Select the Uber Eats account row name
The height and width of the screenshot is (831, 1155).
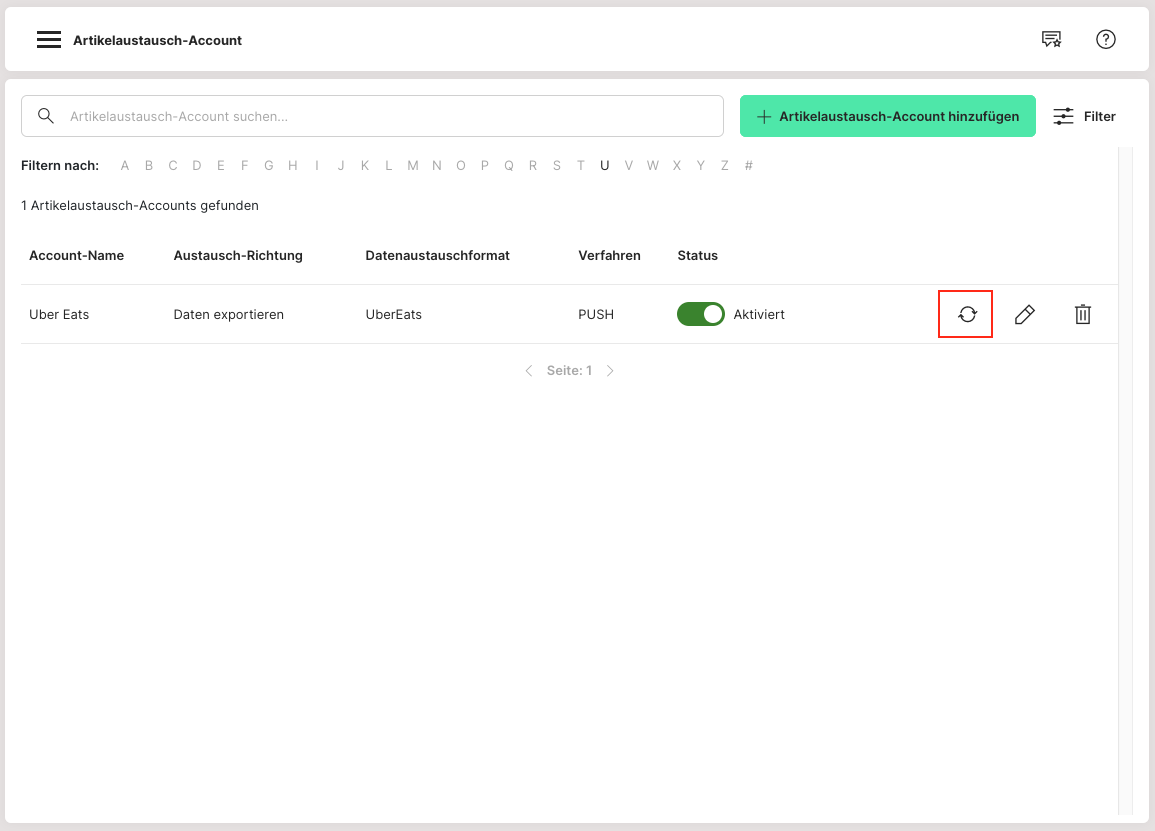59,315
